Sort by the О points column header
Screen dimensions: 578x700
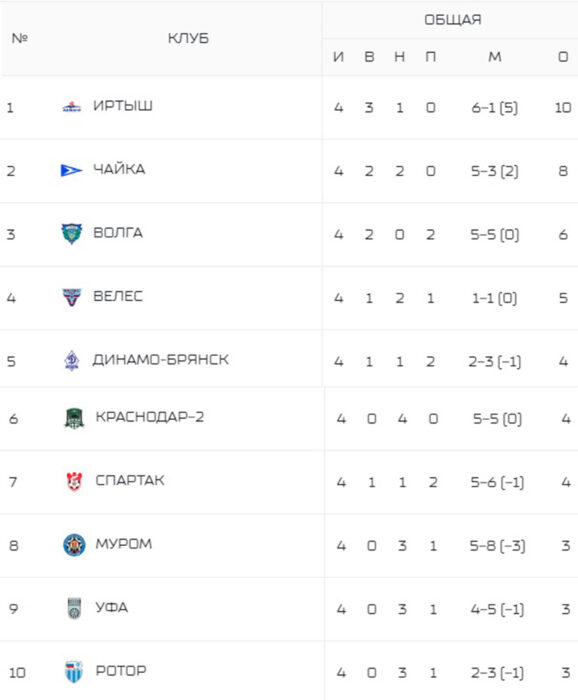tap(563, 57)
